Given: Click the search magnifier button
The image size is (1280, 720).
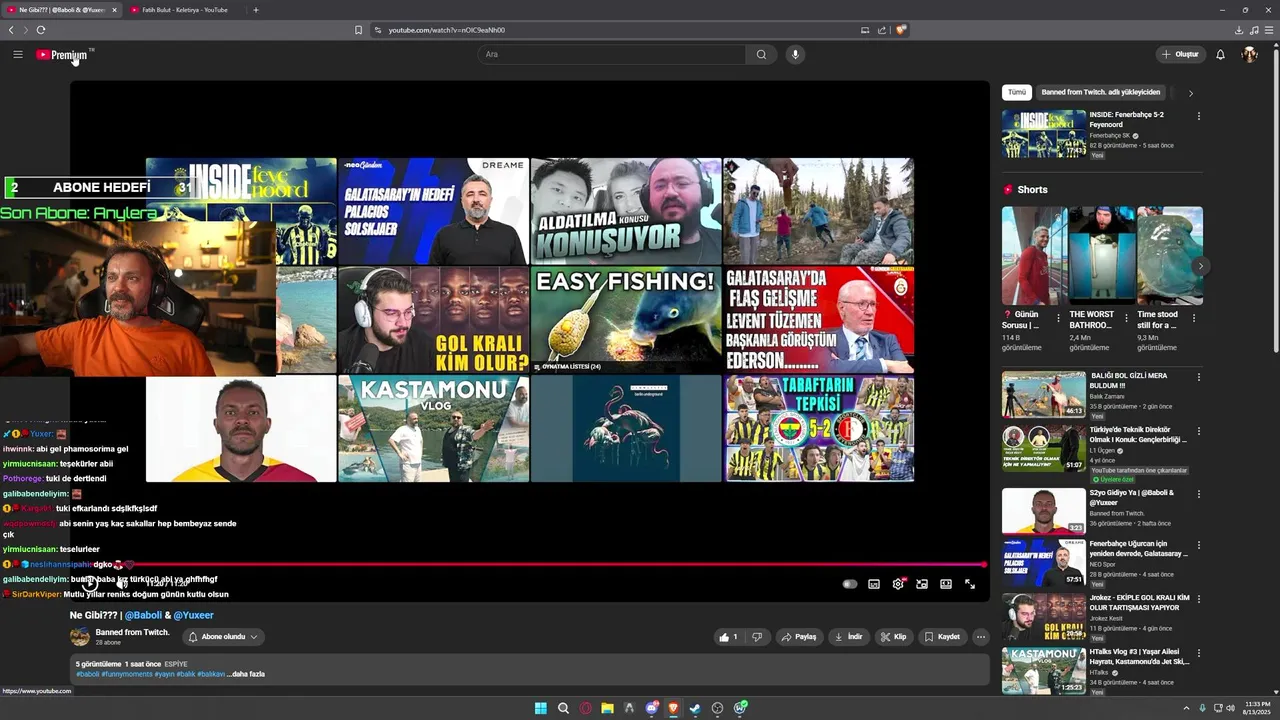Looking at the screenshot, I should coord(761,54).
